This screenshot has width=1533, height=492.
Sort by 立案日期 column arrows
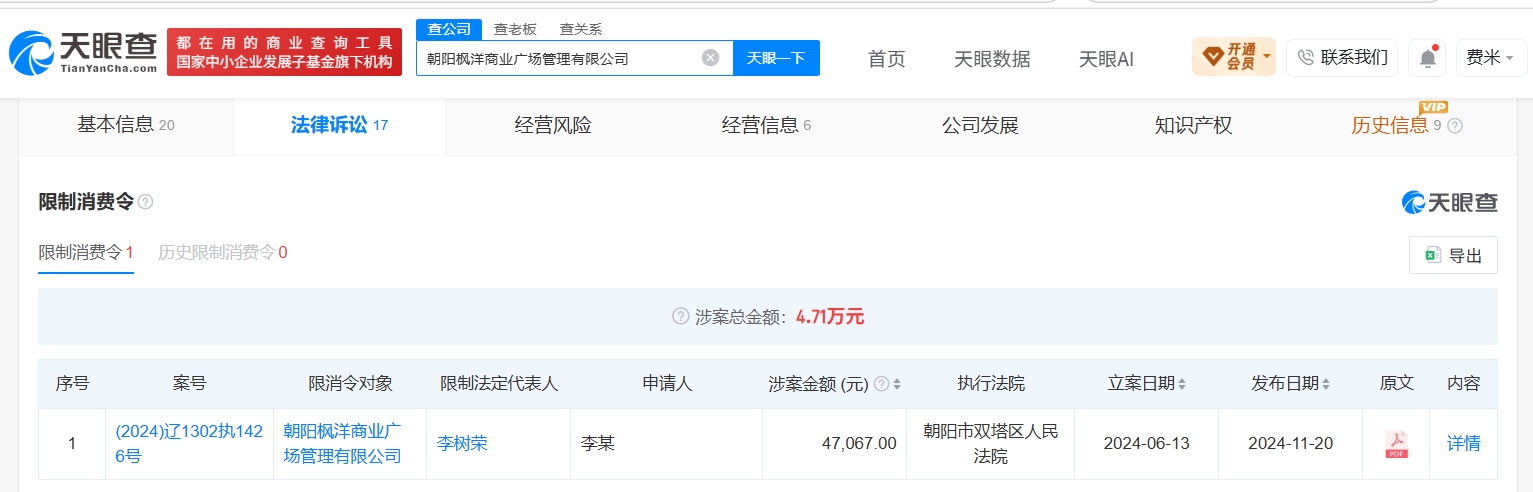click(x=1183, y=384)
